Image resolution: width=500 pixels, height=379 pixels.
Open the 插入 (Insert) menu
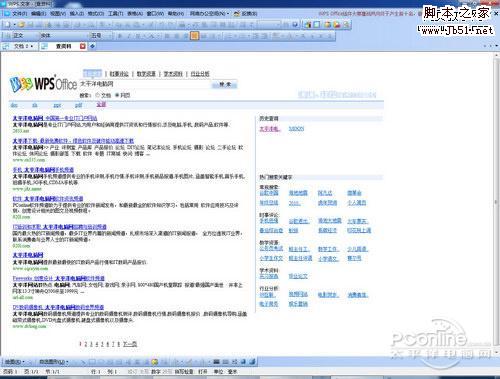click(x=77, y=14)
